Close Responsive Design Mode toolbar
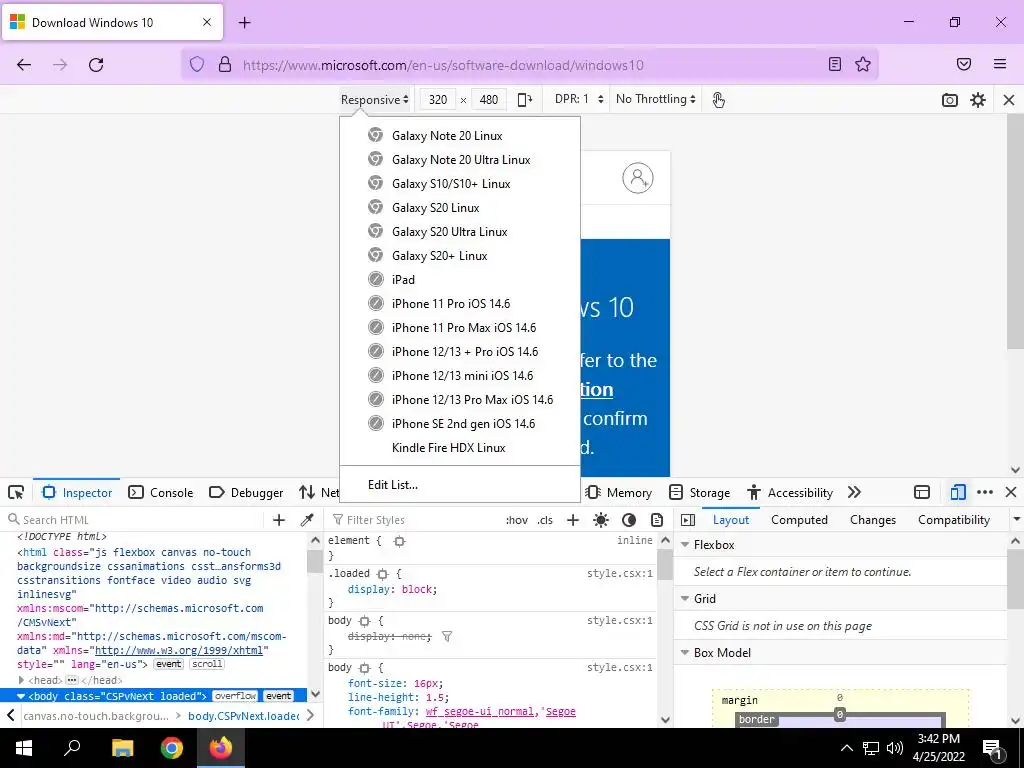1024x768 pixels. pos(1009,100)
